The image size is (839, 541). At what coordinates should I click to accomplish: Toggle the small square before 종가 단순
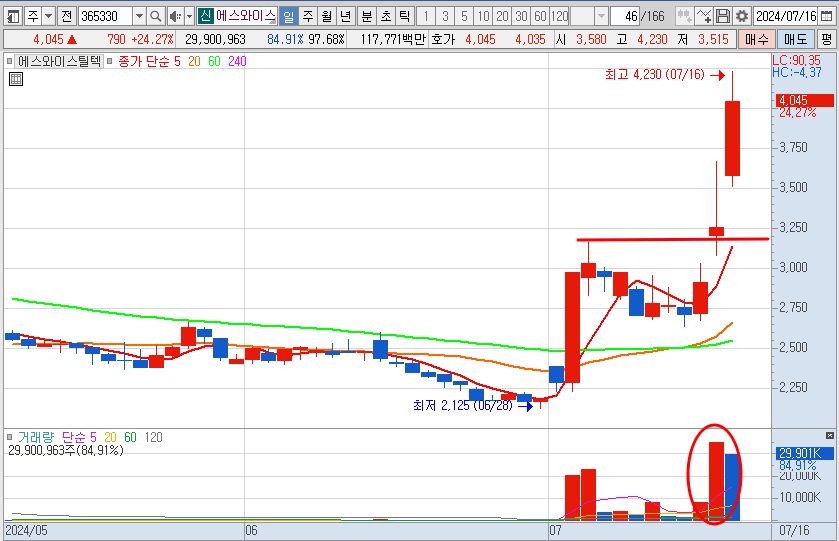point(109,62)
